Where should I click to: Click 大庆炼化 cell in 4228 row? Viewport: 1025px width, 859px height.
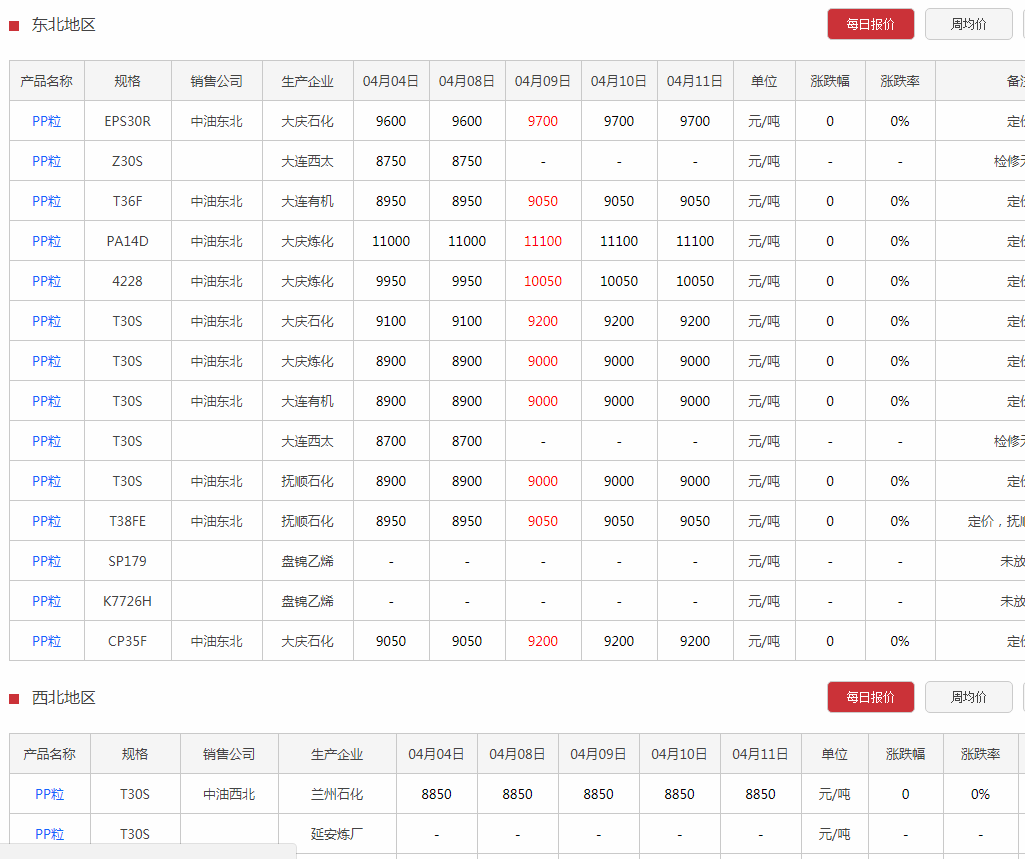308,281
